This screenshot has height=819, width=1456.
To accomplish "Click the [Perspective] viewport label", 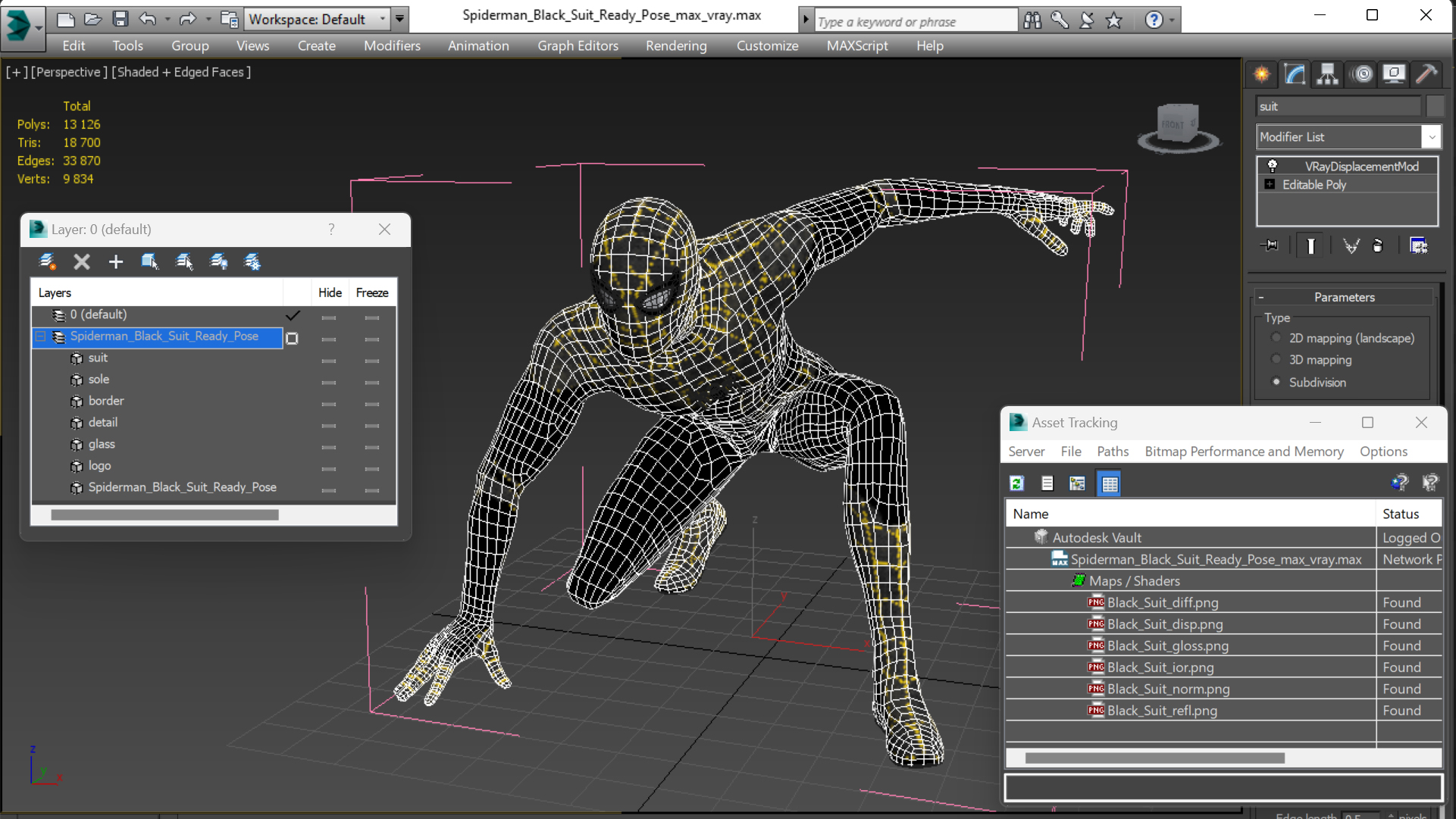I will tap(68, 72).
